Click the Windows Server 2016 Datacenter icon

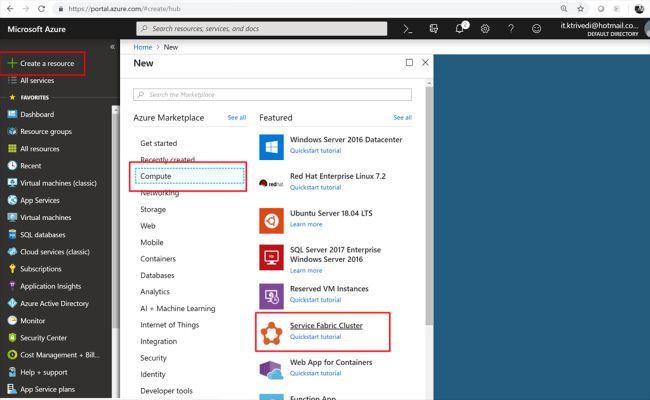272,147
